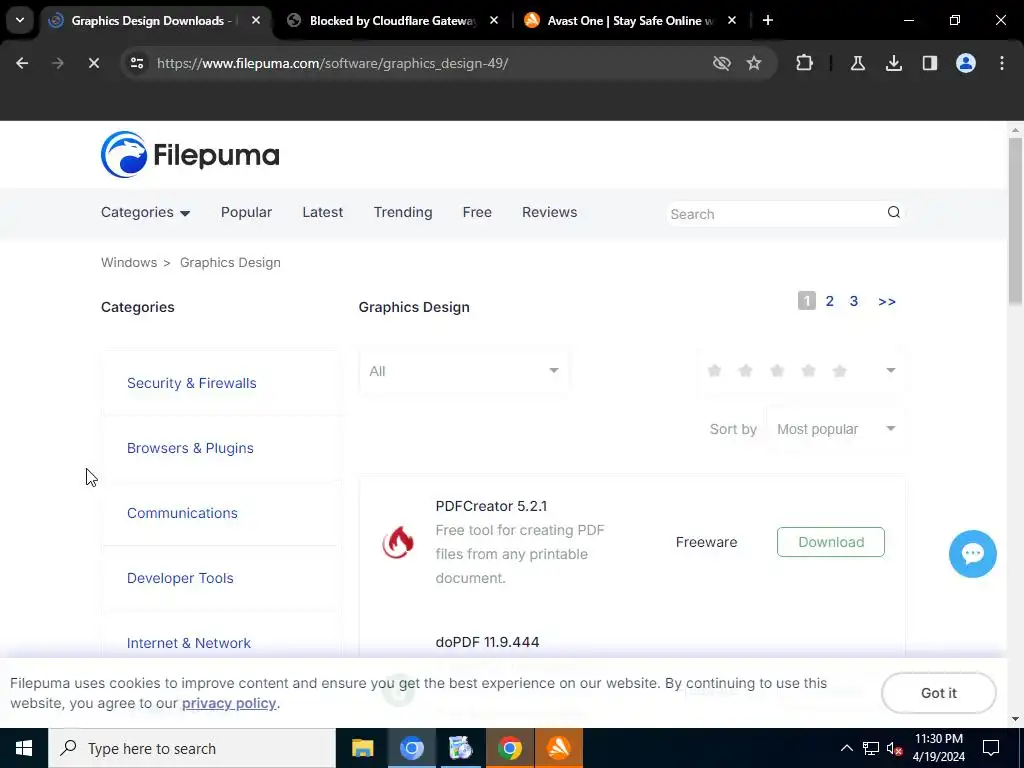Screen dimensions: 1024x768
Task: Toggle the browser side panel
Action: (929, 63)
